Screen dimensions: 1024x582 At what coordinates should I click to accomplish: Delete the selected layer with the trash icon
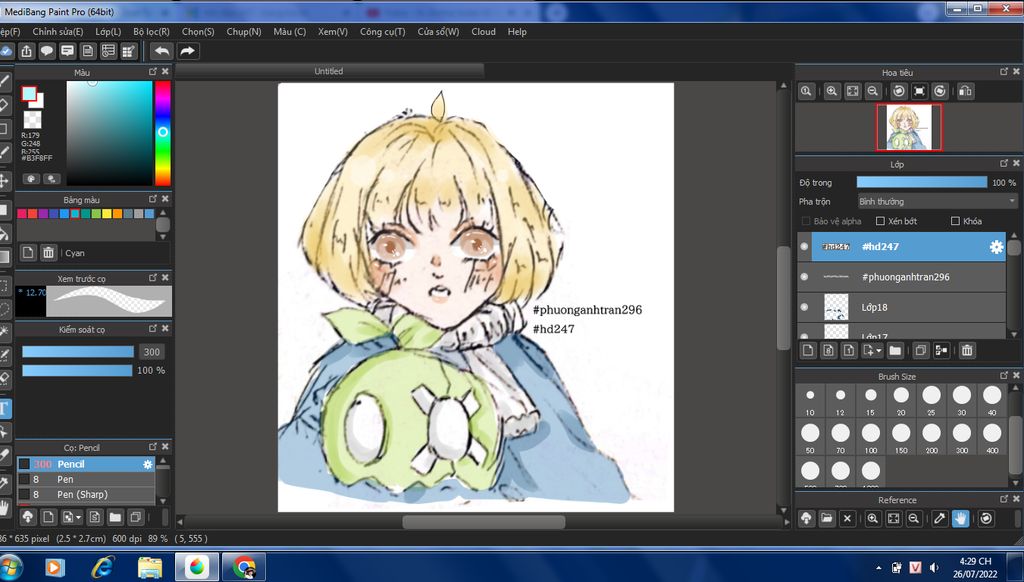967,351
